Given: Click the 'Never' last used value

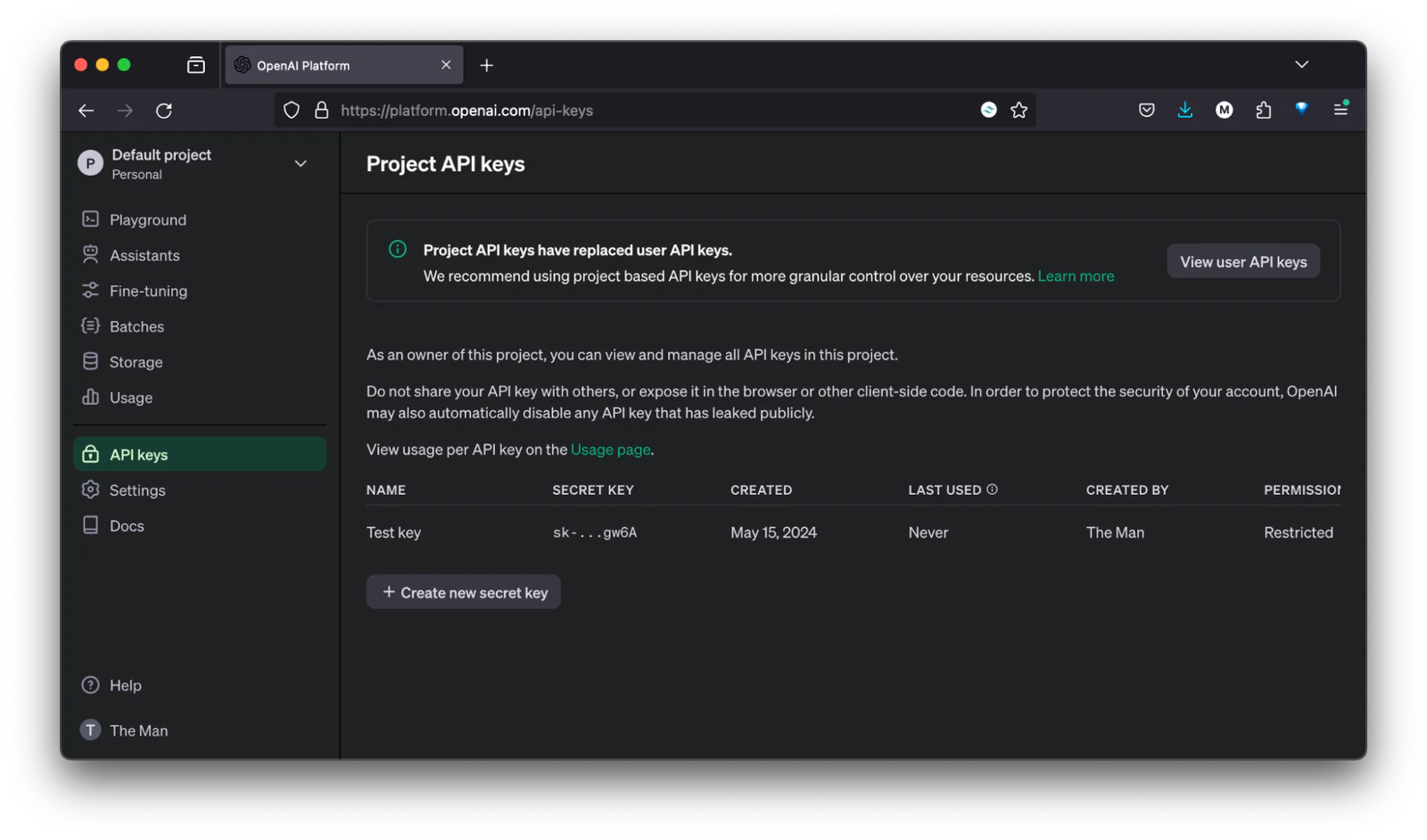Looking at the screenshot, I should (928, 532).
